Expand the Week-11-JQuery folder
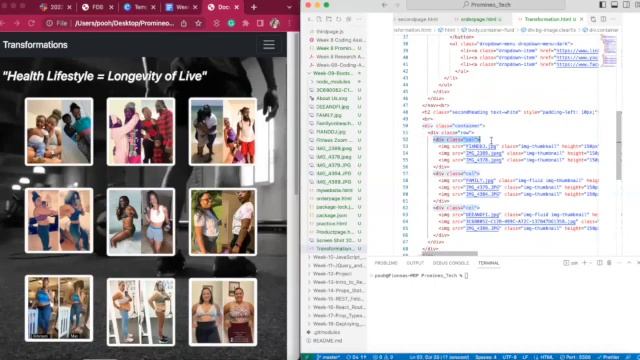The height and width of the screenshot is (360, 640). [x=335, y=265]
